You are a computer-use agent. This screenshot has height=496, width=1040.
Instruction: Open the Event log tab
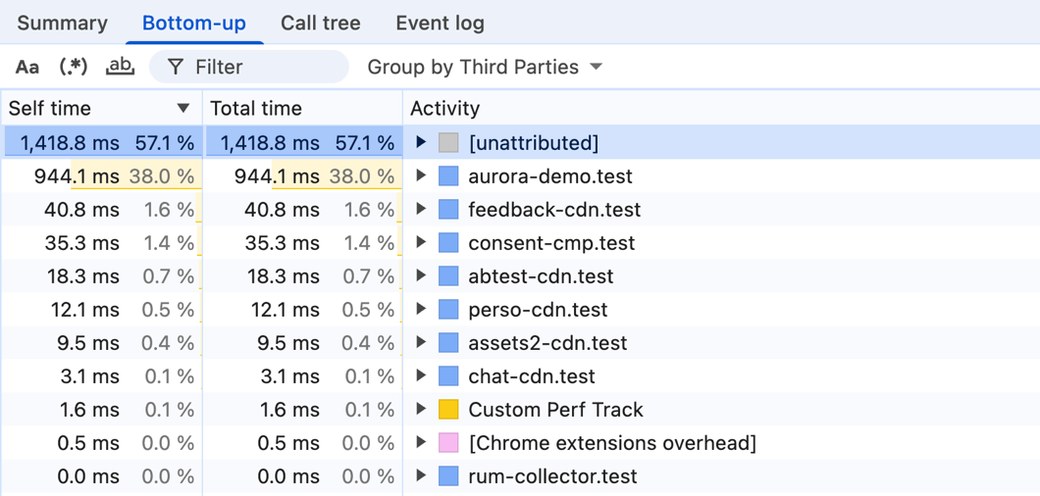(440, 23)
